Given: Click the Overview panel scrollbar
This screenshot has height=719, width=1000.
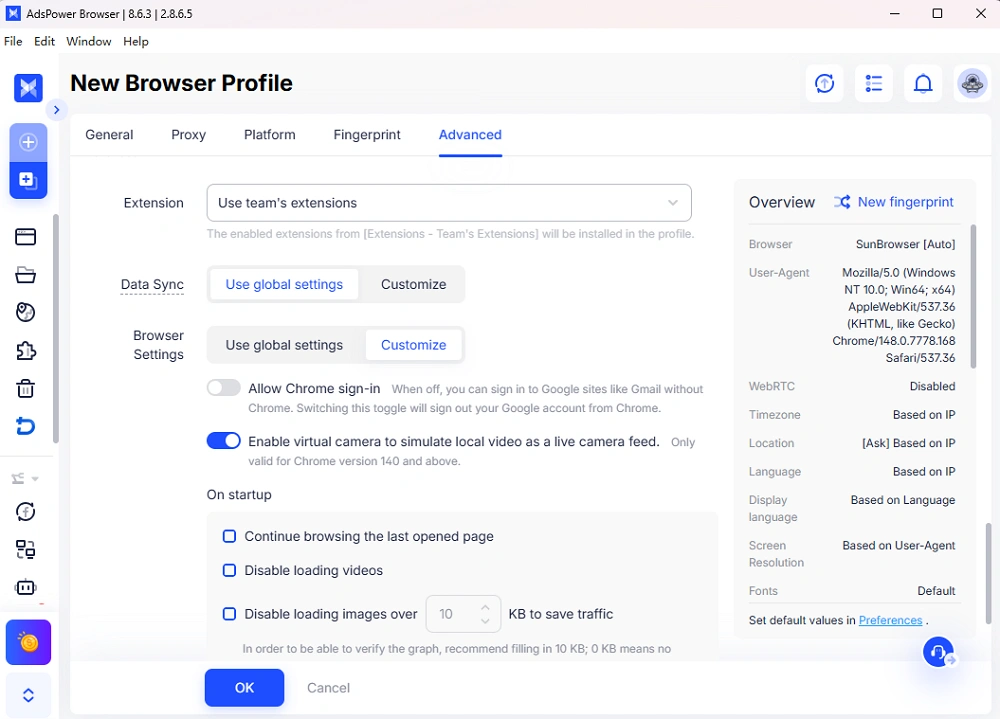Looking at the screenshot, I should [x=973, y=296].
